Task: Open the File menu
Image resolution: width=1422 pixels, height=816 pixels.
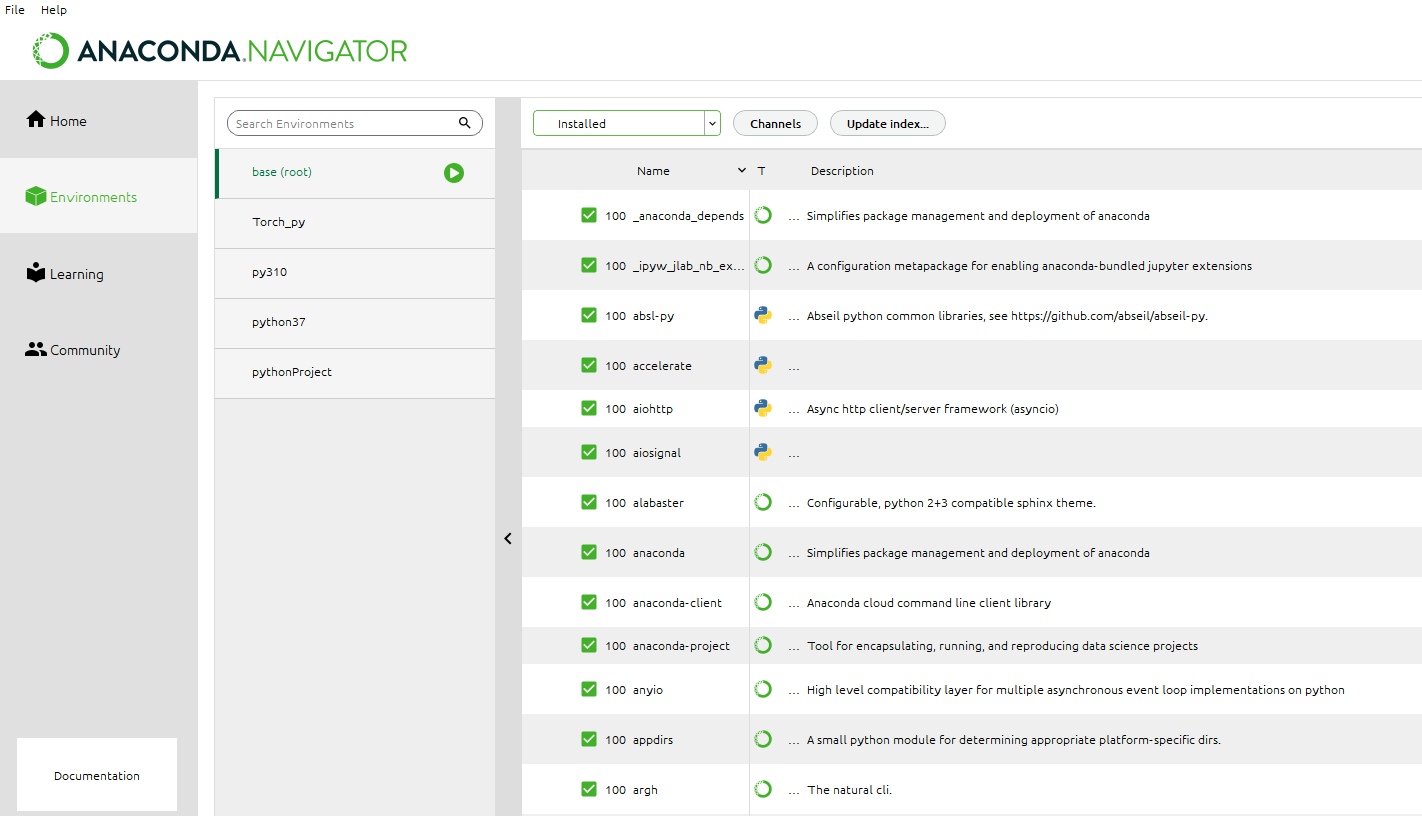Action: pyautogui.click(x=15, y=10)
